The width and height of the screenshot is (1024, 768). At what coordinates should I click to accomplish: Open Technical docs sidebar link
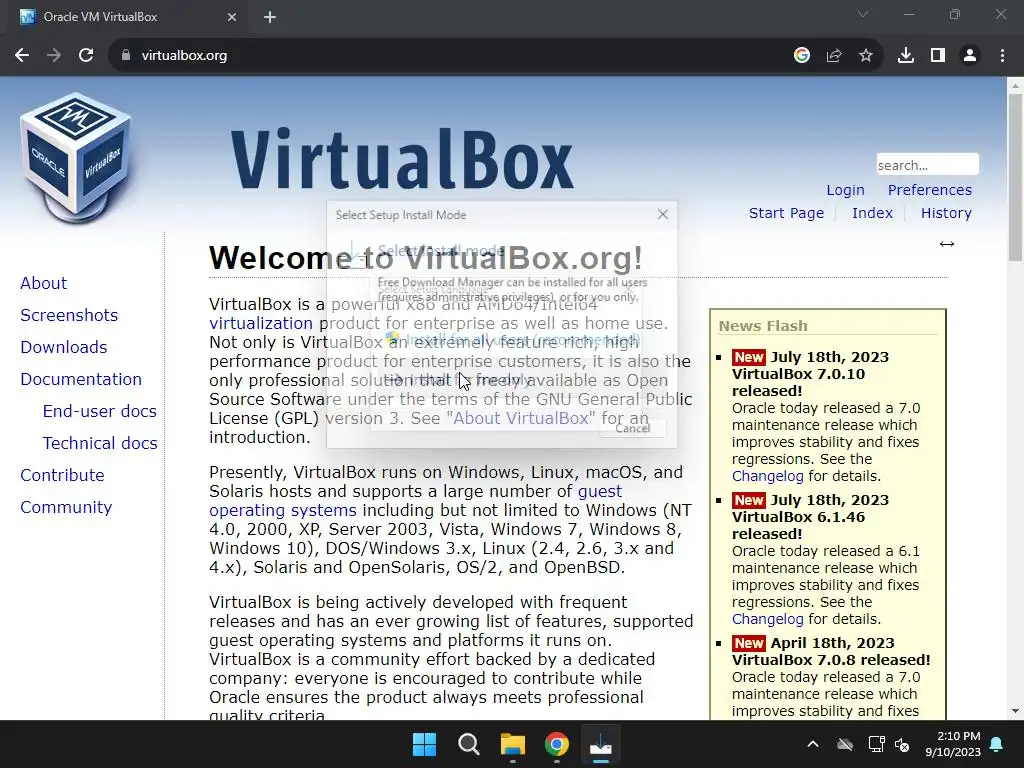click(100, 443)
